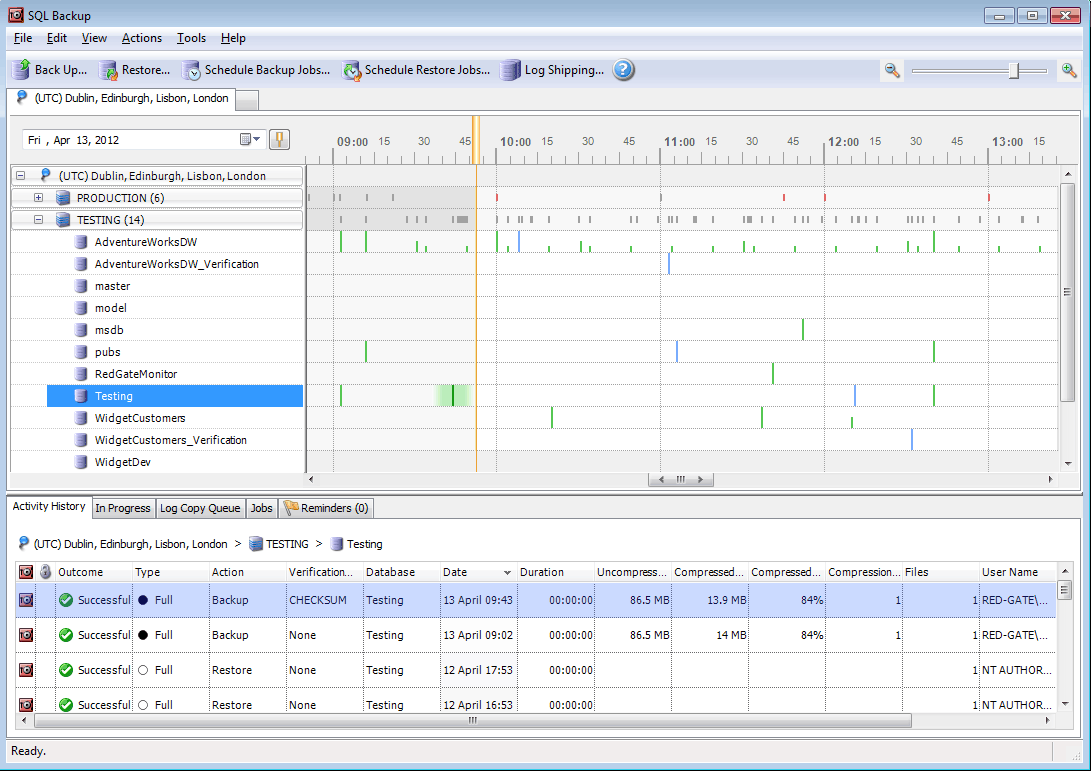1091x771 pixels.
Task: Click the PRODUCTION server icon
Action: (x=63, y=198)
